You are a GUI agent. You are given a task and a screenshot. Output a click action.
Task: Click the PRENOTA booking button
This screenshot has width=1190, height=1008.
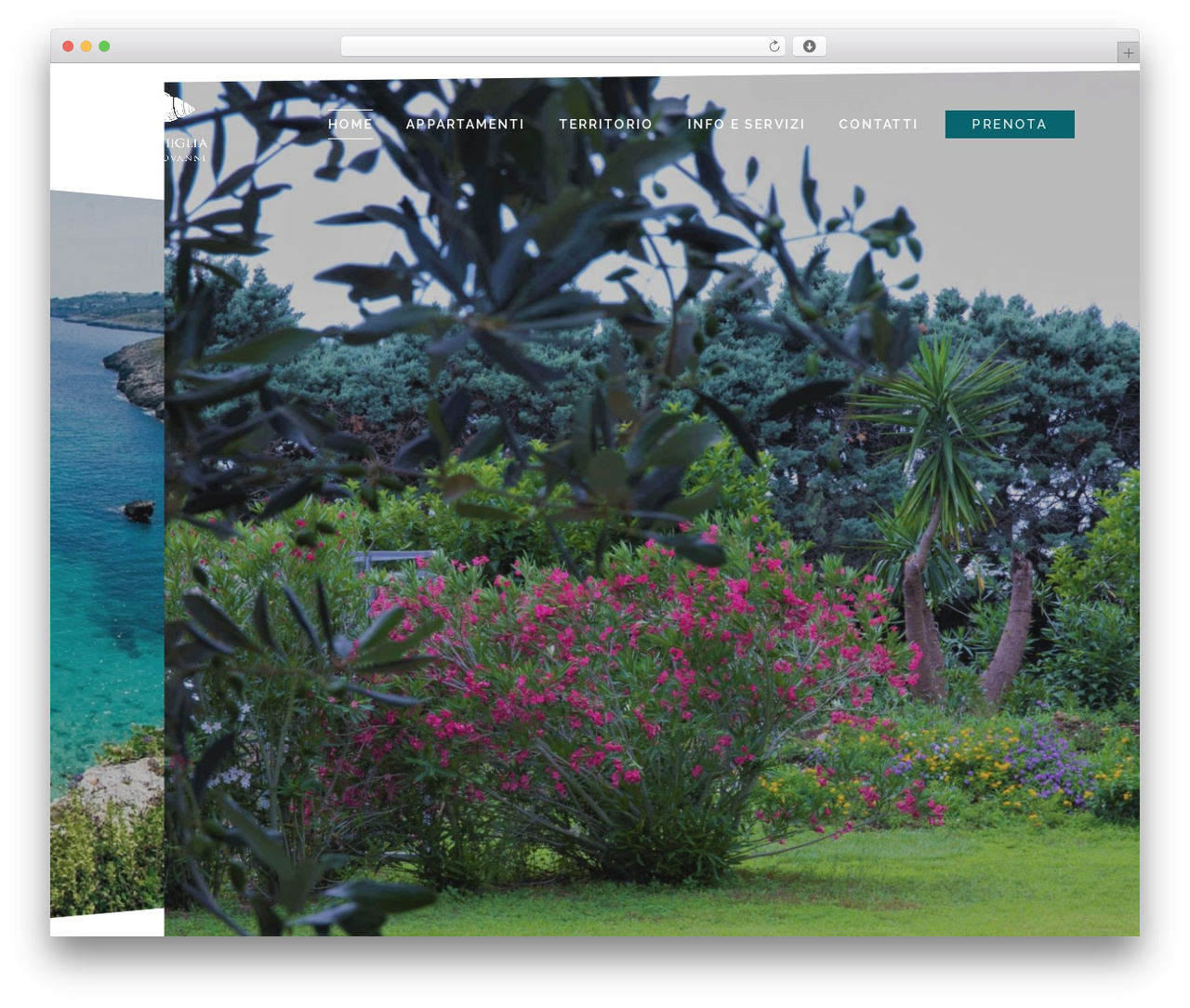point(1010,124)
